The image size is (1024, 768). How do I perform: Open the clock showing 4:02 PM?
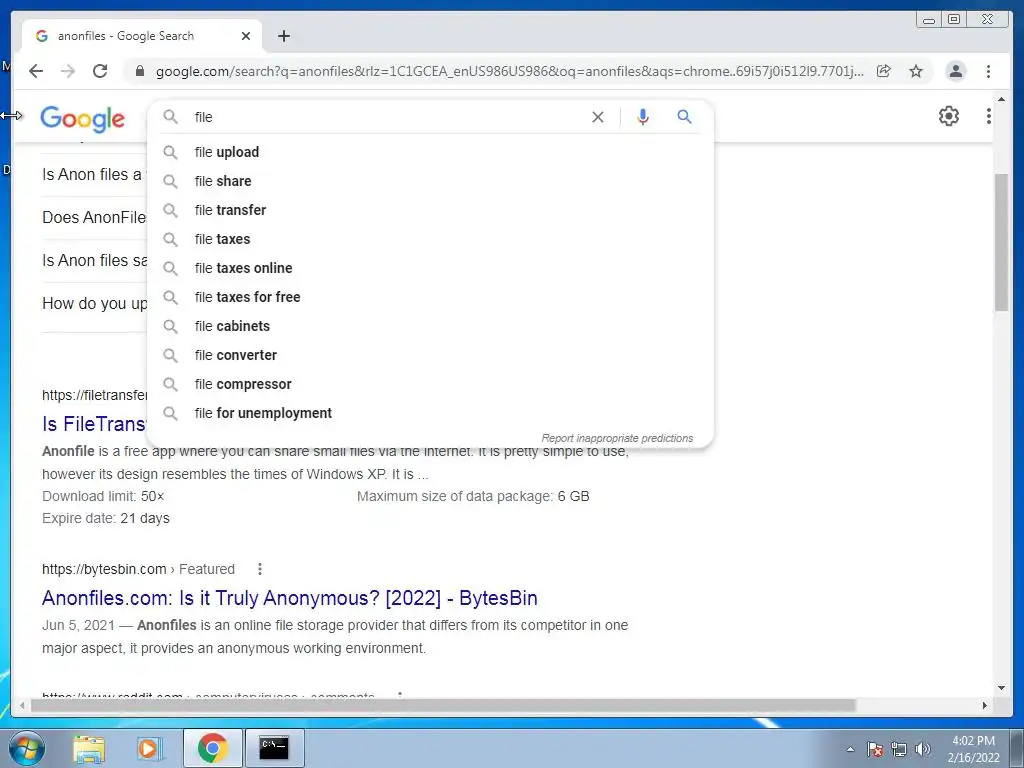[973, 749]
